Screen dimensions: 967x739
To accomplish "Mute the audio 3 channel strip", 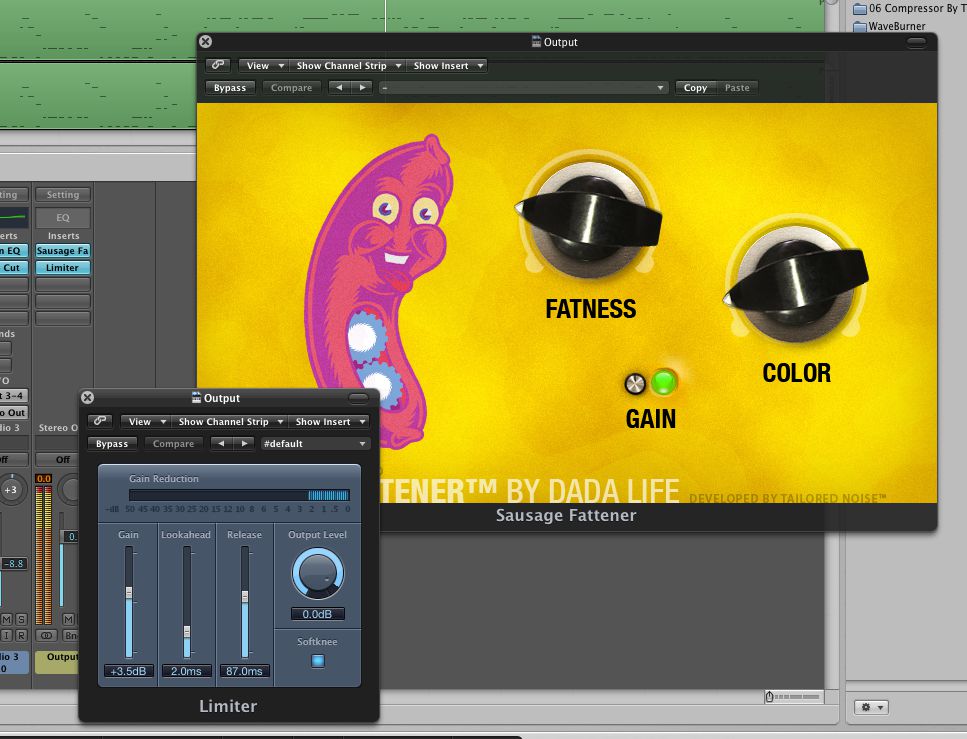I will coord(6,619).
